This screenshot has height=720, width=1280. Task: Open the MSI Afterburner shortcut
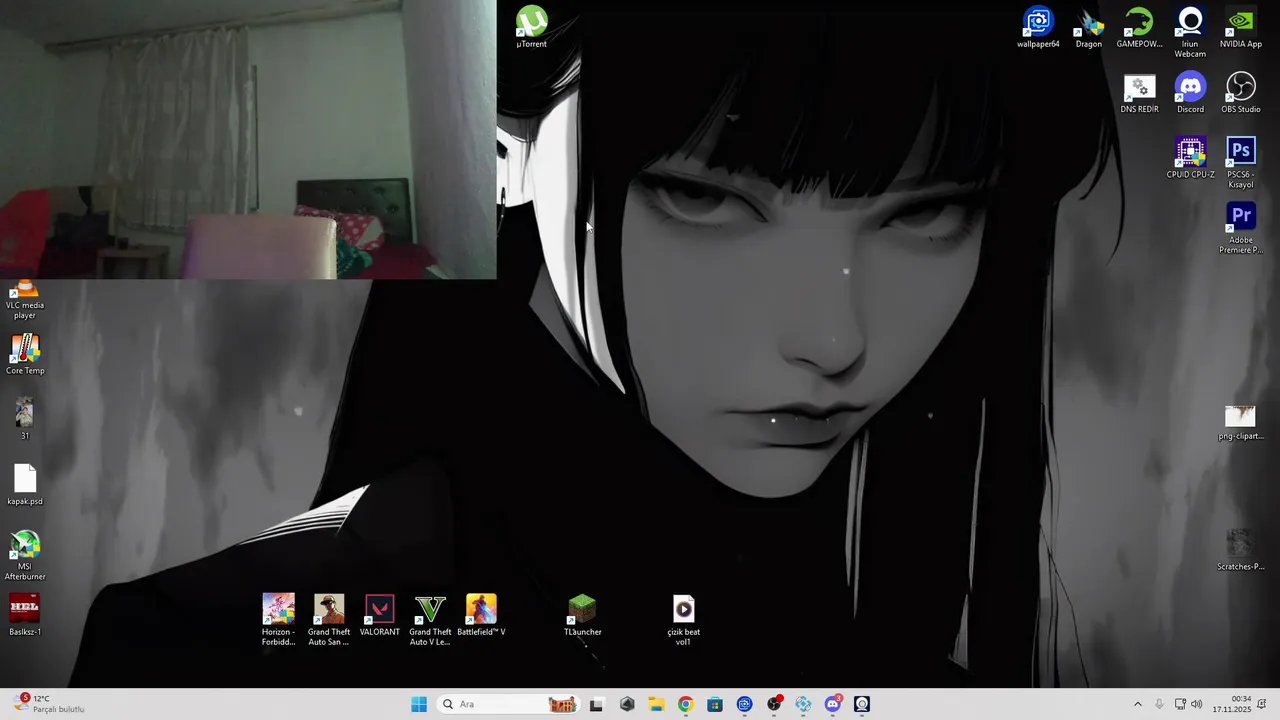point(25,554)
